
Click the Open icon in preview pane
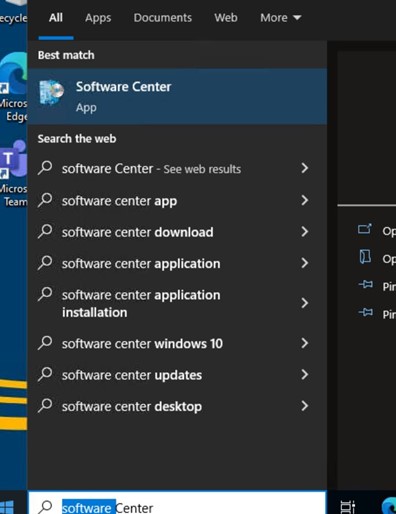click(x=365, y=229)
